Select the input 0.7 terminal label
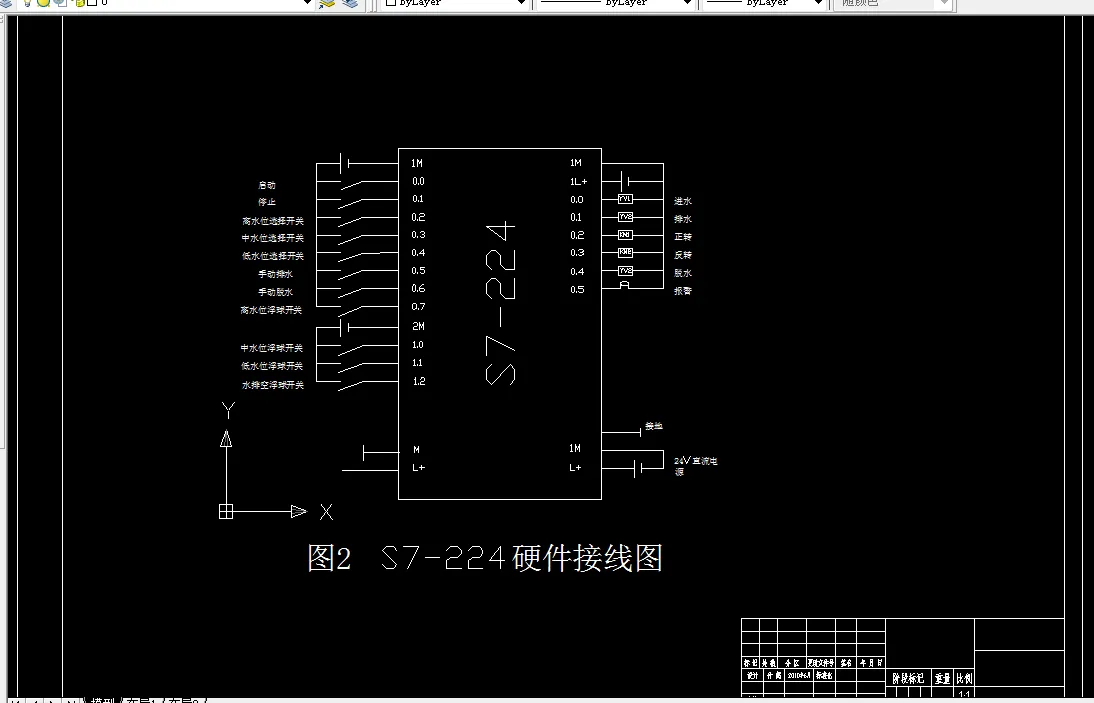The height and width of the screenshot is (703, 1094). tap(418, 307)
